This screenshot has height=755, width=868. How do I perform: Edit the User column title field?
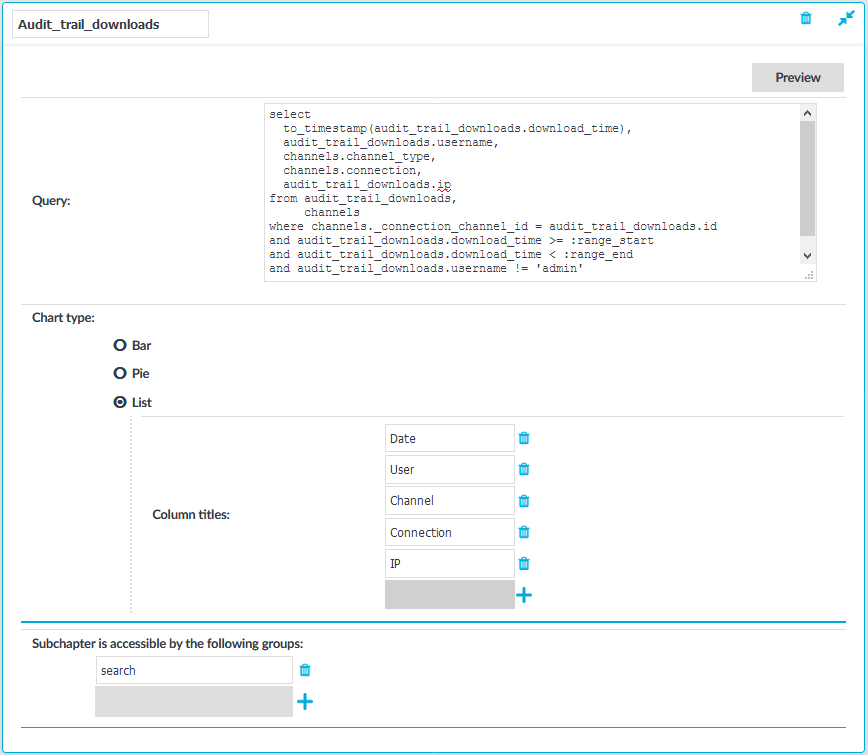pos(450,469)
